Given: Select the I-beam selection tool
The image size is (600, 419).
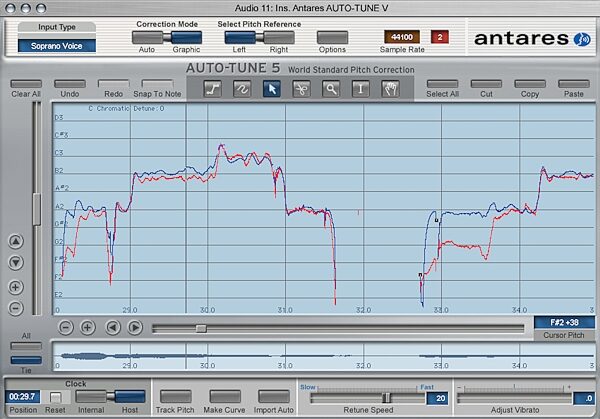Looking at the screenshot, I should pyautogui.click(x=360, y=89).
